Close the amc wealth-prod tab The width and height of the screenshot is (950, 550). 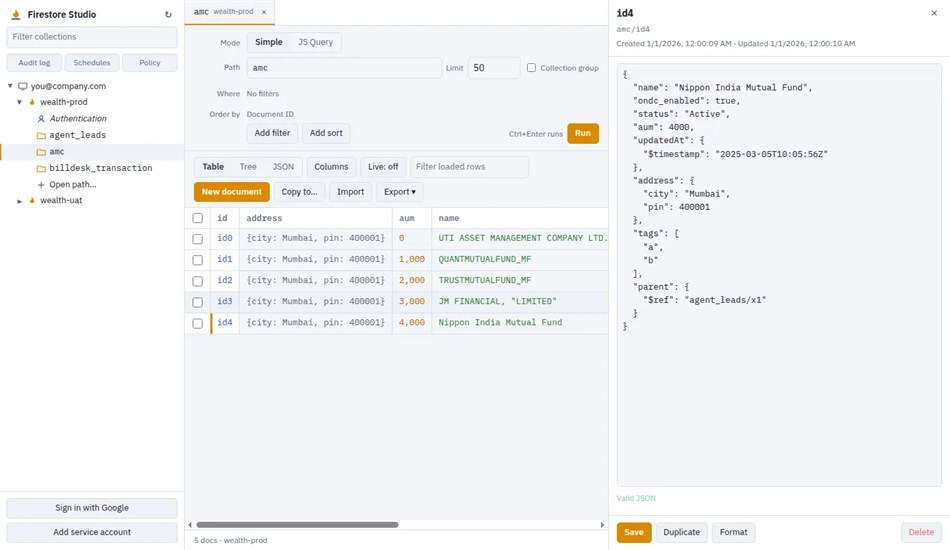(264, 12)
